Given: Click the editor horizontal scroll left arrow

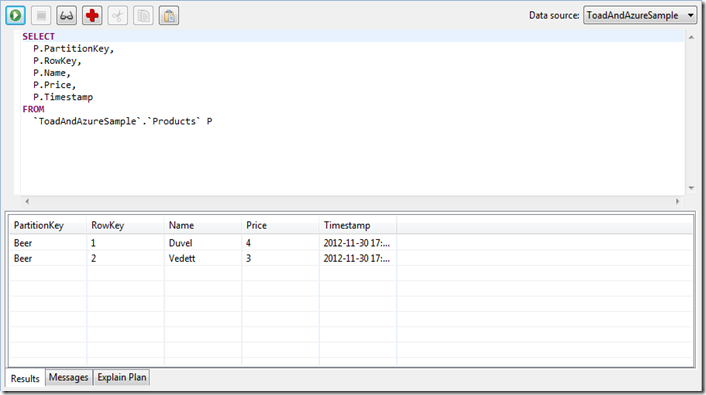Looking at the screenshot, I should 27,201.
